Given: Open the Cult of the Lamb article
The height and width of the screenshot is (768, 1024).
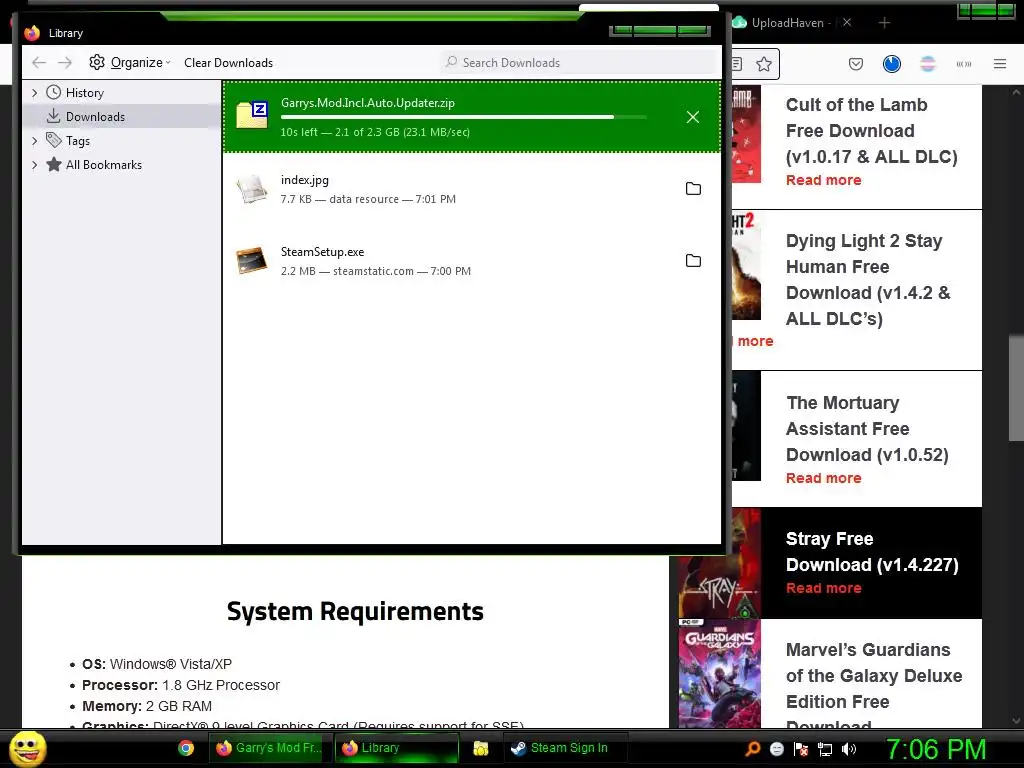Looking at the screenshot, I should (871, 131).
